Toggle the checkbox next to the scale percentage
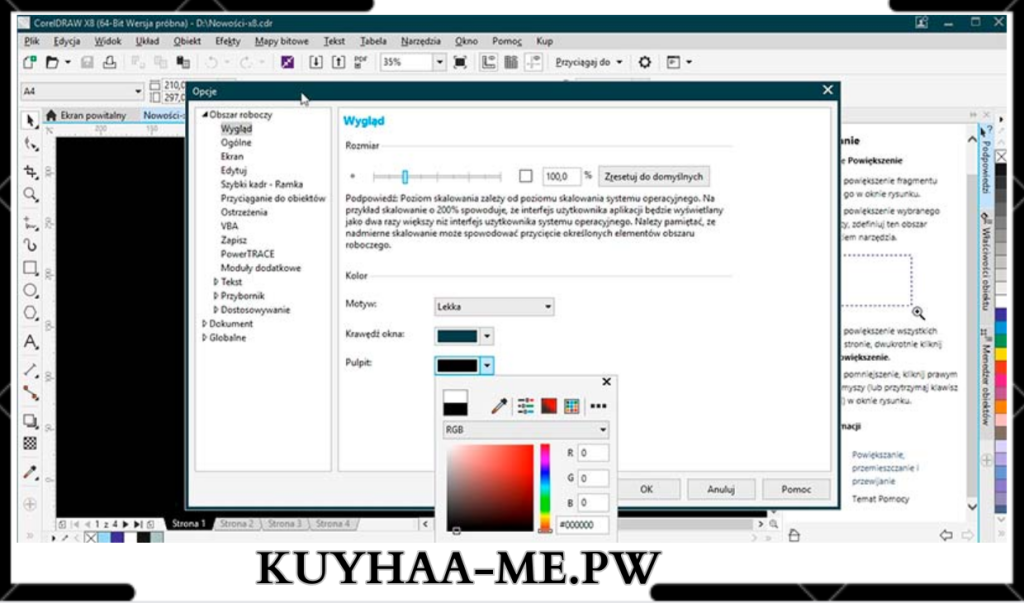1024x603 pixels. (x=526, y=176)
